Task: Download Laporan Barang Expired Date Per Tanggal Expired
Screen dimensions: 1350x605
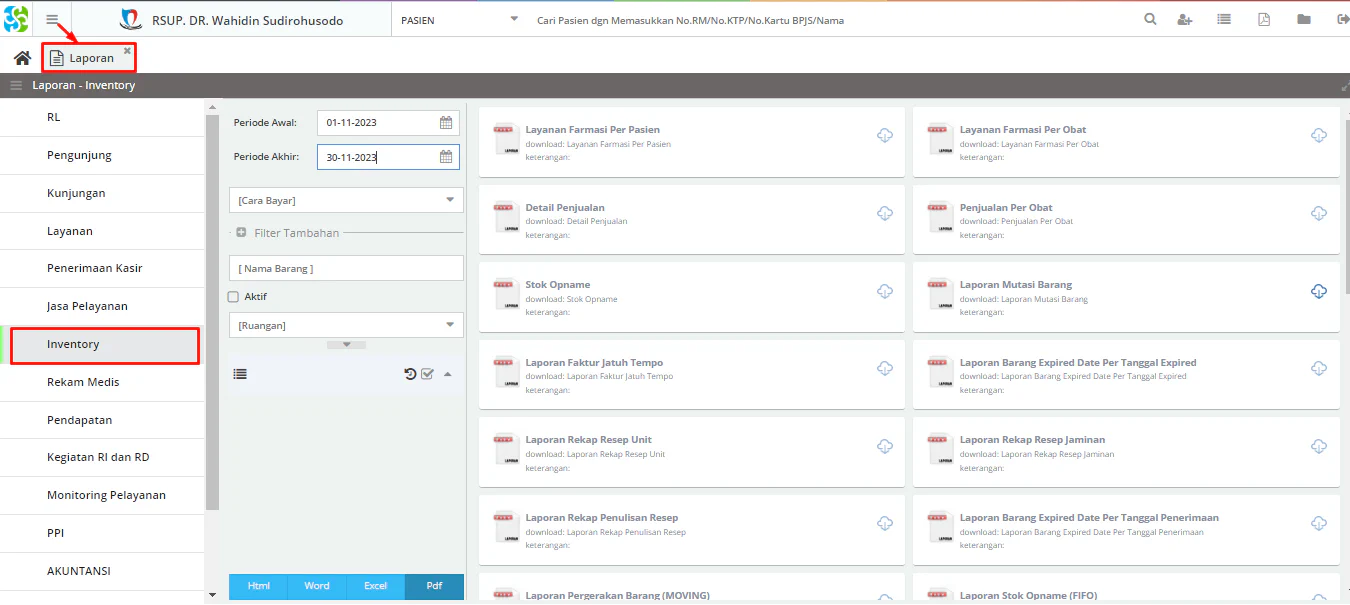Action: [1319, 369]
